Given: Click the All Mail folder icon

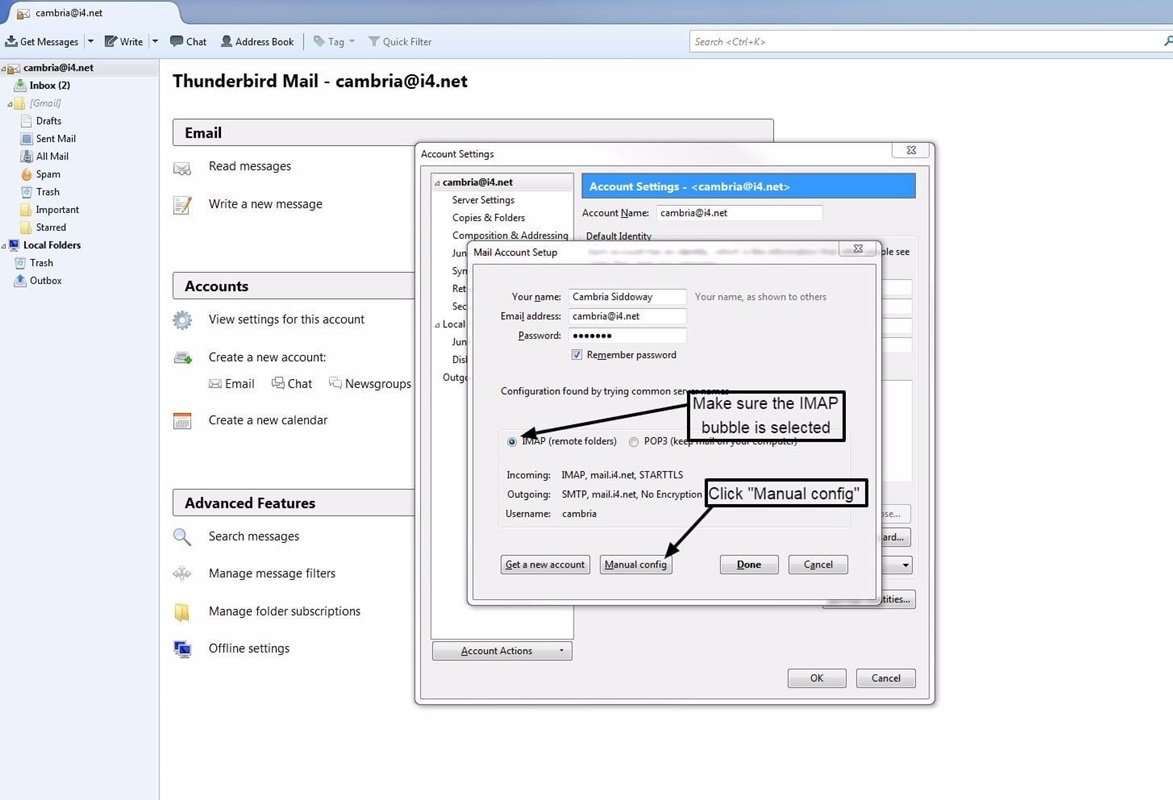Looking at the screenshot, I should [x=27, y=156].
